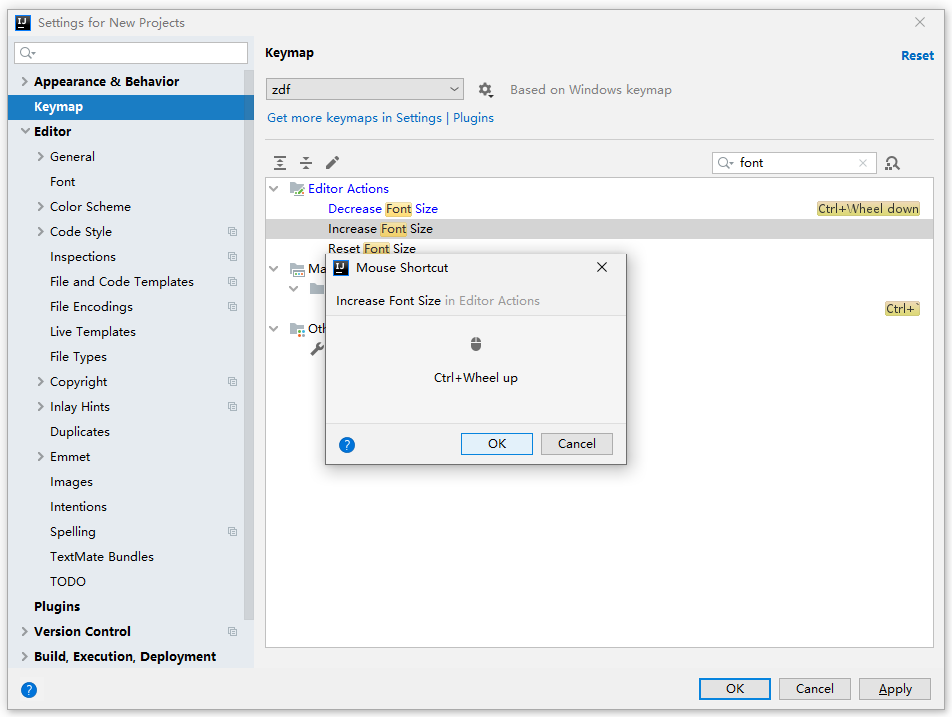
Task: Click project-level icon next to Spelling
Action: click(x=233, y=531)
